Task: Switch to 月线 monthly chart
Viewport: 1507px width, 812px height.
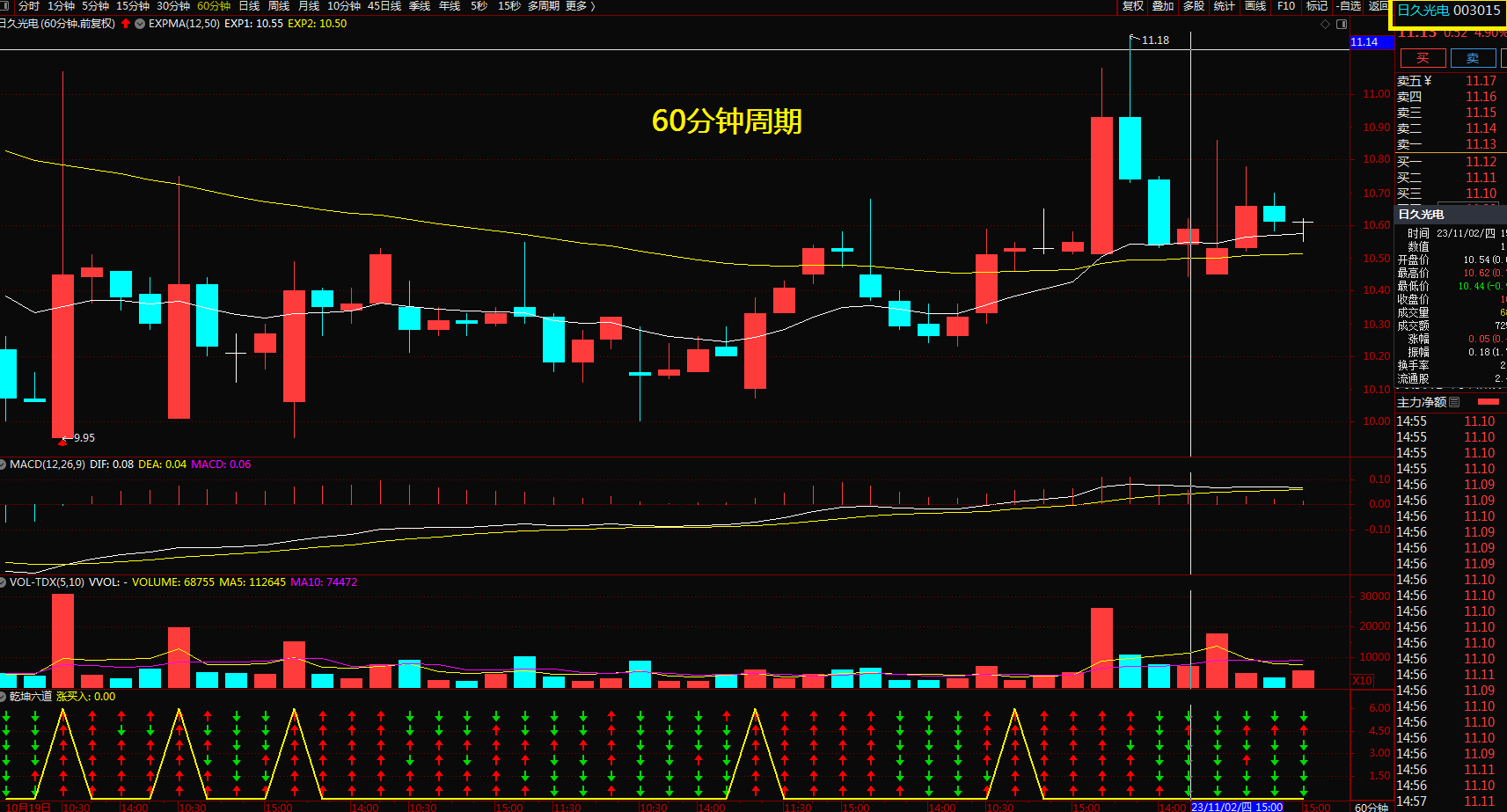Action: [x=309, y=6]
